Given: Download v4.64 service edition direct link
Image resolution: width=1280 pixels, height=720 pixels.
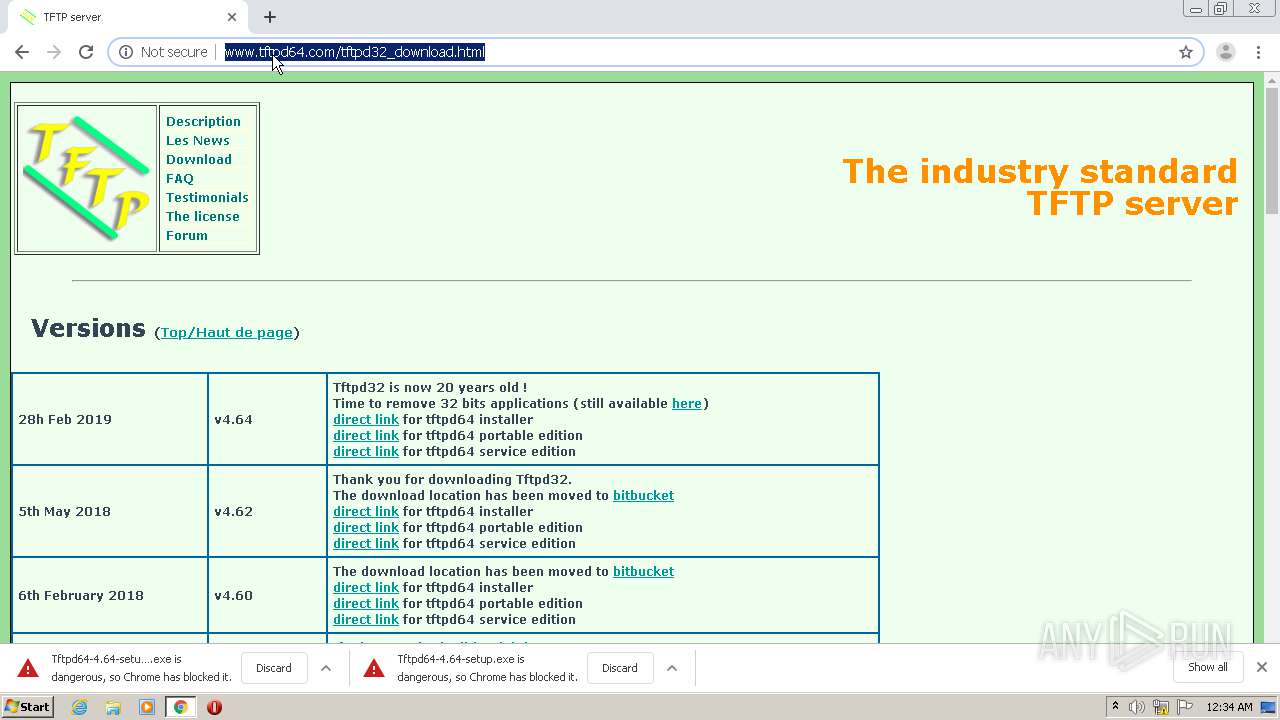Looking at the screenshot, I should point(366,451).
